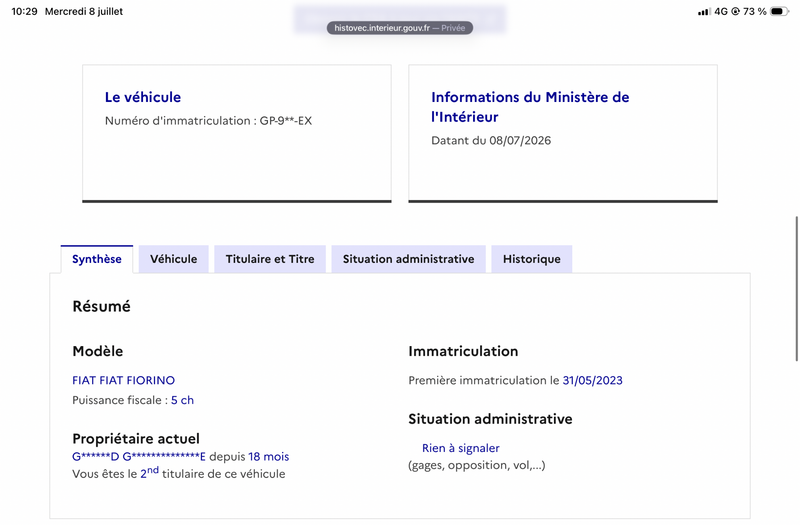The height and width of the screenshot is (525, 800).
Task: Tap the 10:29 clock in status bar
Action: click(x=24, y=11)
